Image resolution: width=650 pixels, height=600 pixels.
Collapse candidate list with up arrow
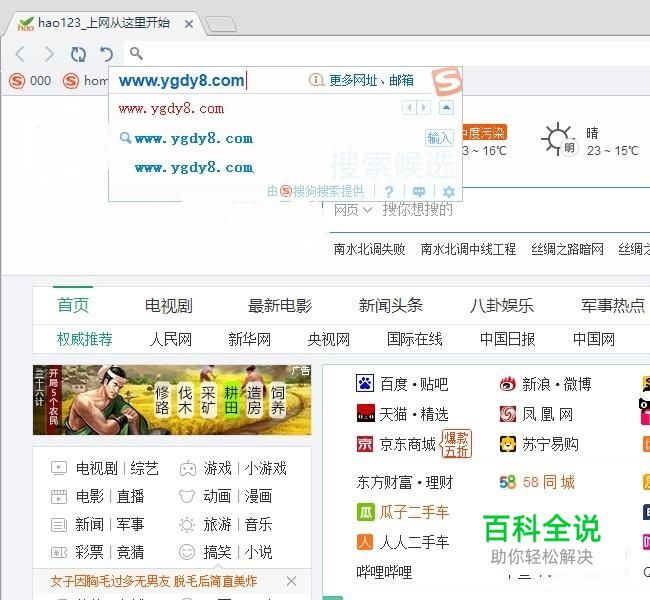coord(446,108)
